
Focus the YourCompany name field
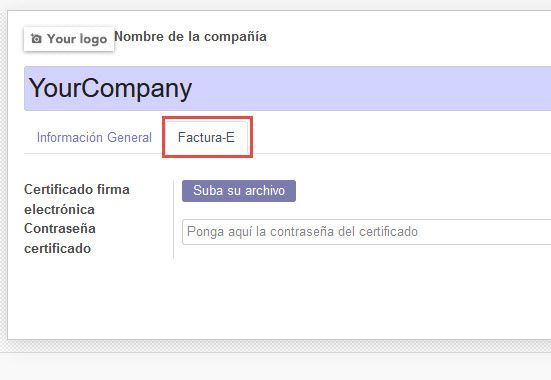click(287, 88)
